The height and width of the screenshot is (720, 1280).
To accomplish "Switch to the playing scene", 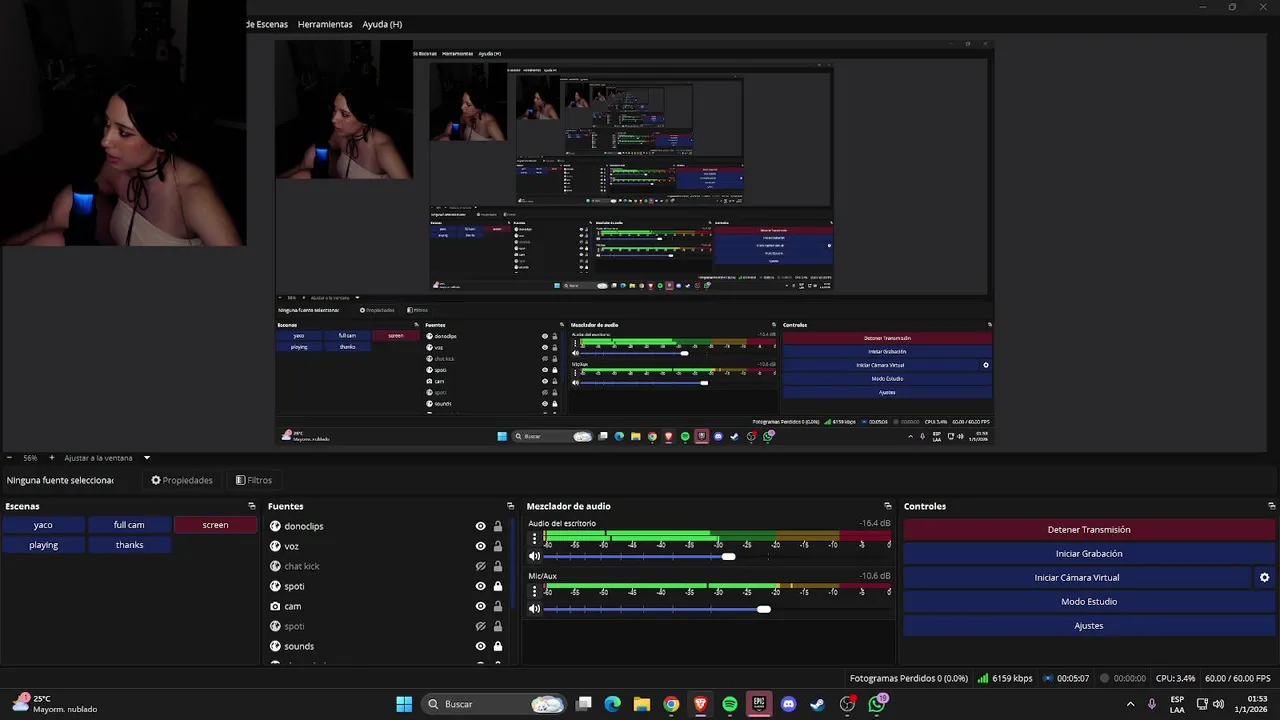I will point(43,545).
